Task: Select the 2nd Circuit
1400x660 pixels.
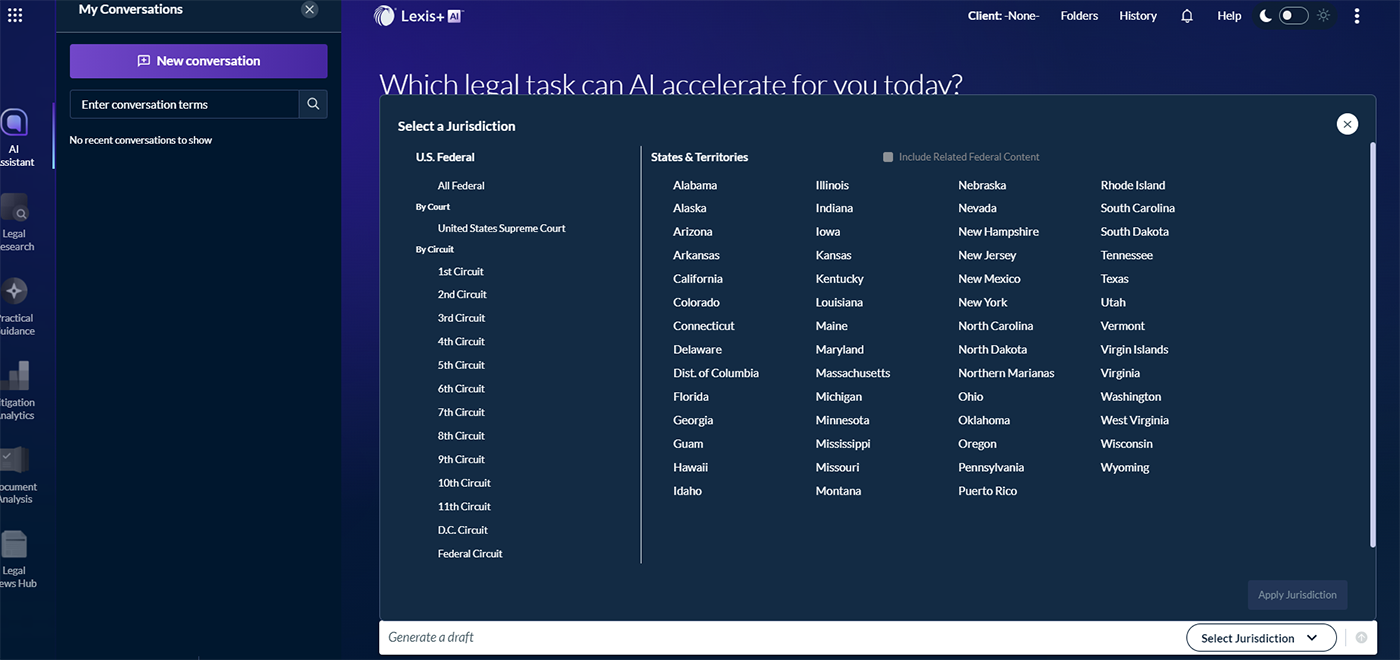Action: (462, 295)
